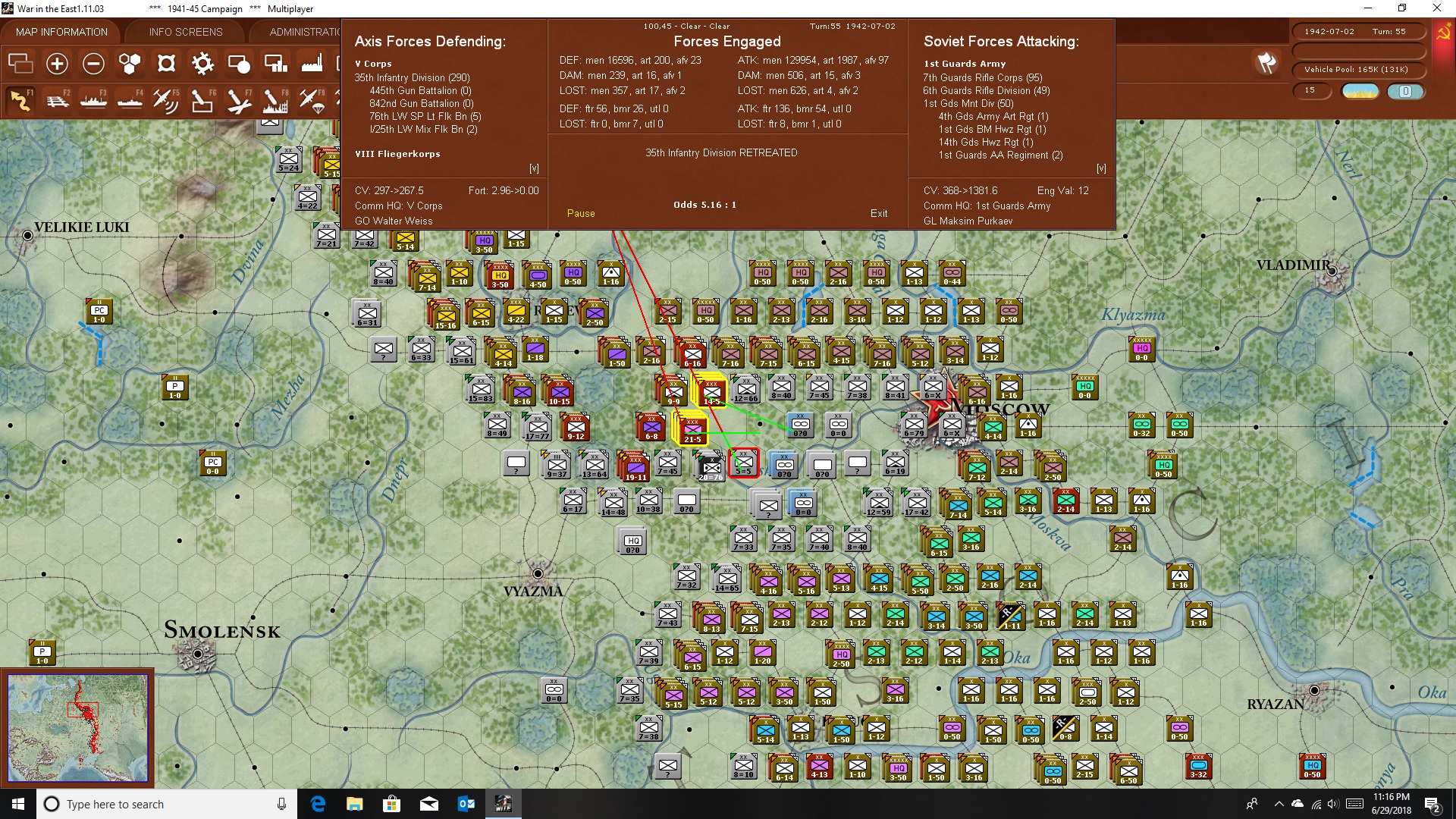Open the Windows notification center

click(1432, 805)
